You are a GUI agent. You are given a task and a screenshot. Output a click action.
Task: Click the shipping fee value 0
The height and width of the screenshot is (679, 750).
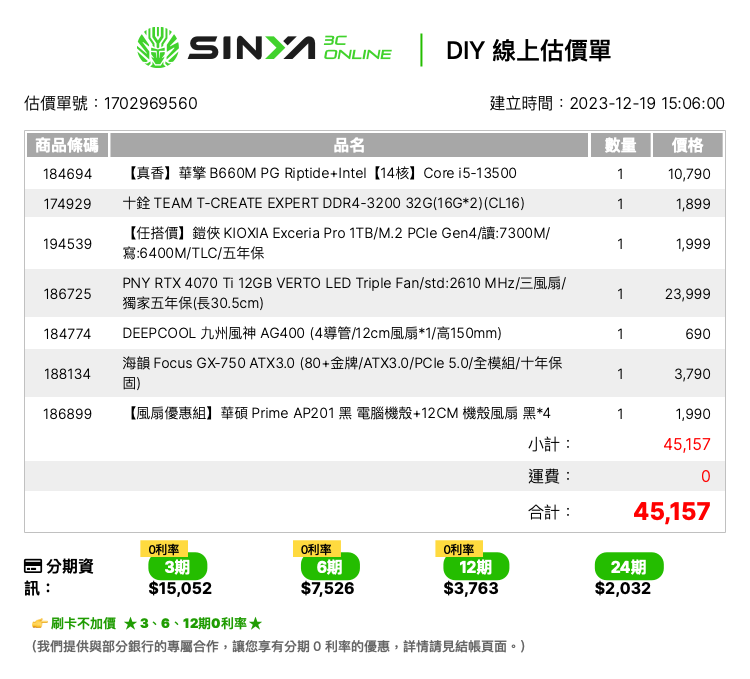click(x=706, y=476)
